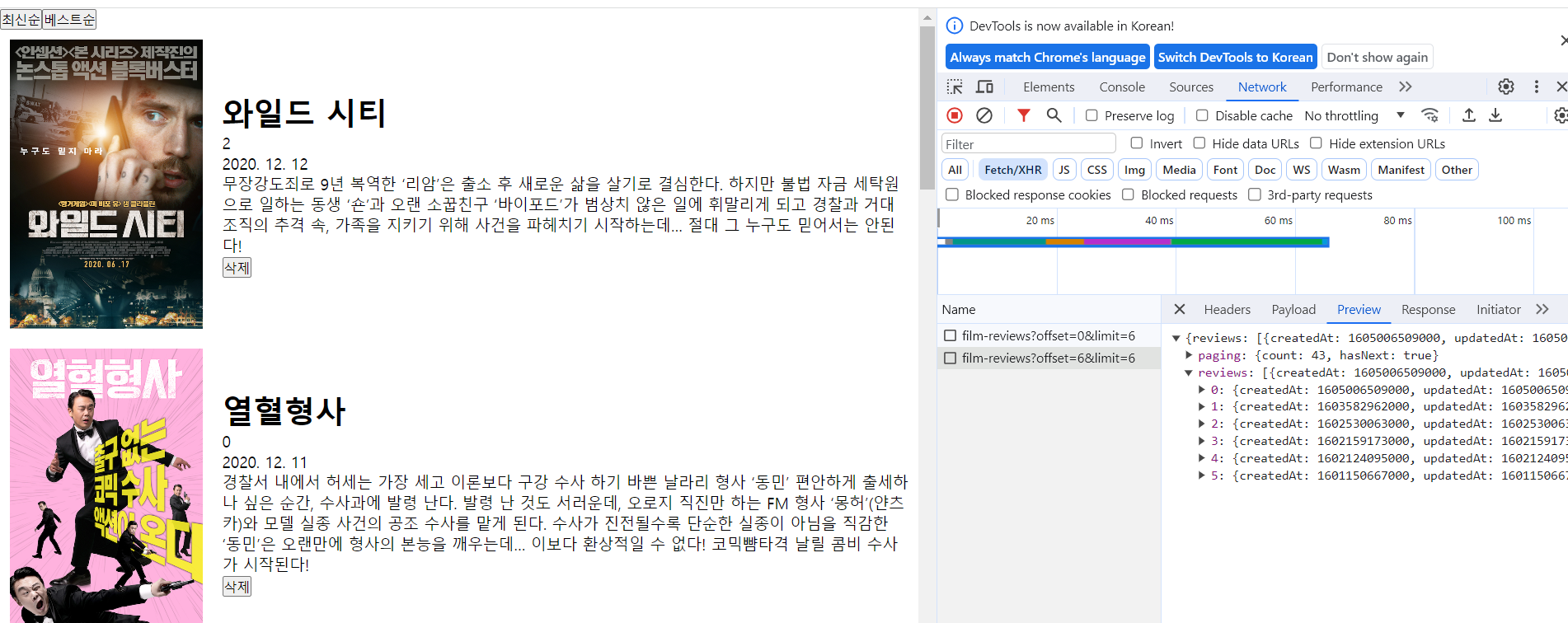Filter by JS requests
Viewport: 1568px width, 623px height.
tap(1063, 170)
